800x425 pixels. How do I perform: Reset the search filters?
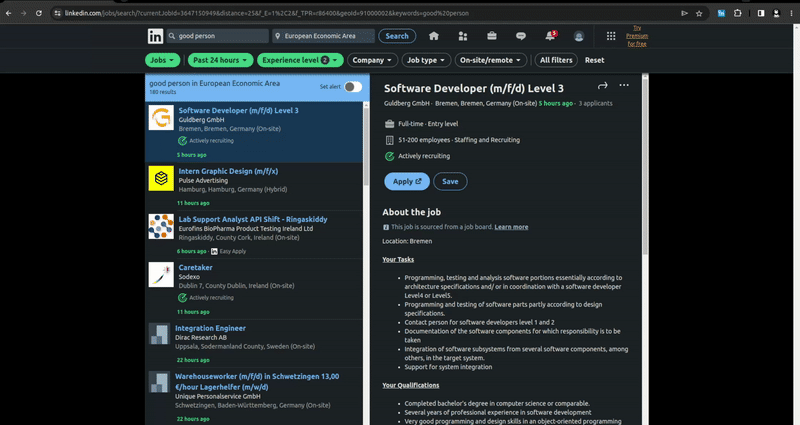pos(594,60)
